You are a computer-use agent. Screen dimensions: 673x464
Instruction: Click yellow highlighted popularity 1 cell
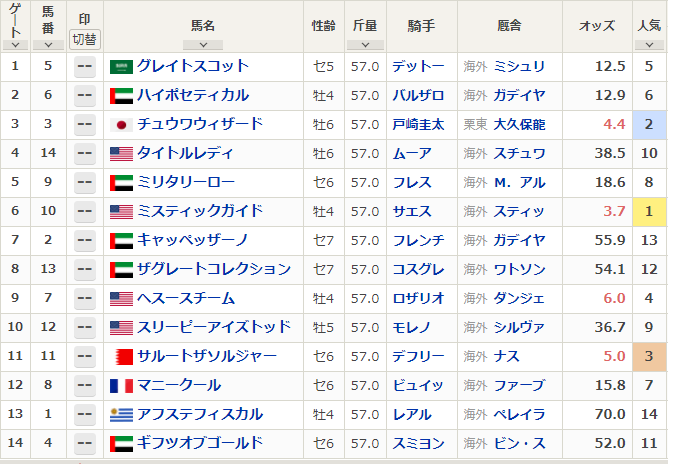point(649,212)
